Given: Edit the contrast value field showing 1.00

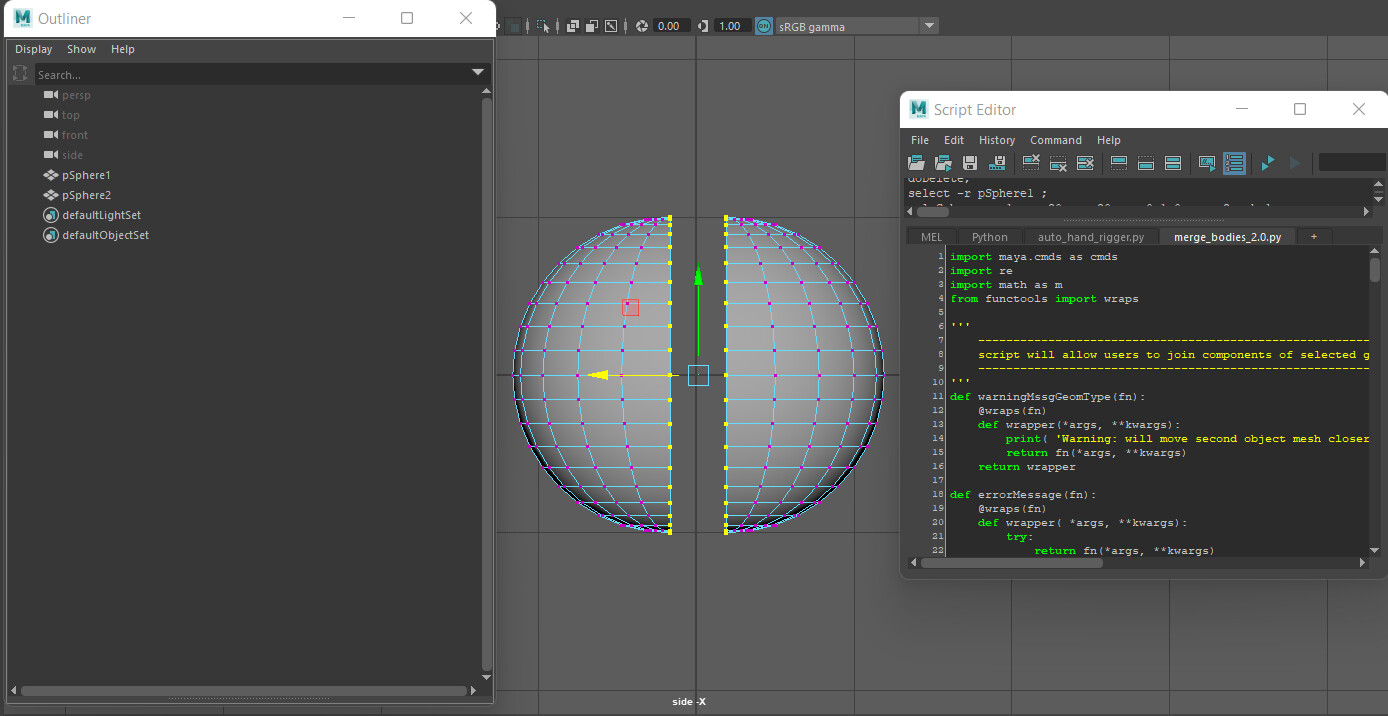Looking at the screenshot, I should click(727, 25).
